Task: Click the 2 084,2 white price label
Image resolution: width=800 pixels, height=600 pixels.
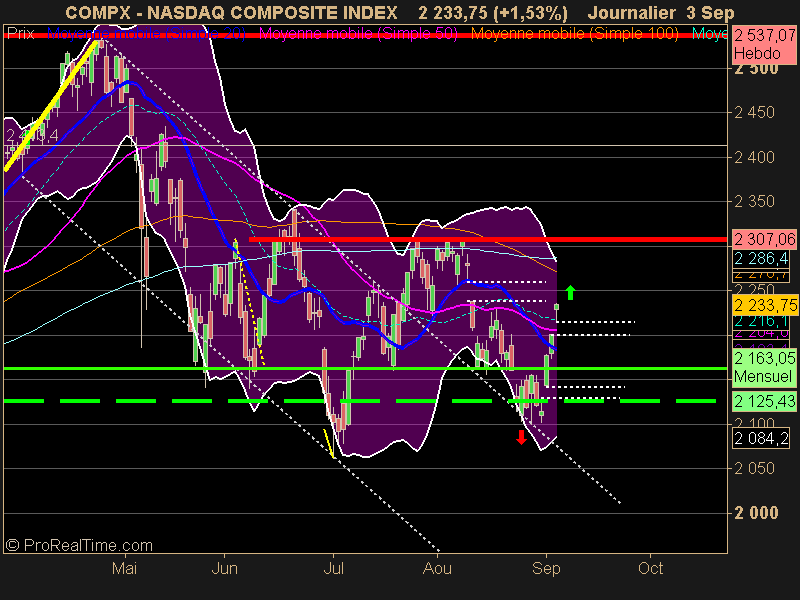Action: (761, 438)
